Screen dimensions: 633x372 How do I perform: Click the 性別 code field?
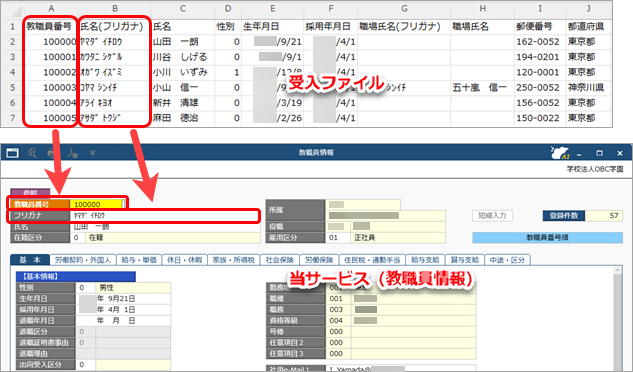click(86, 288)
